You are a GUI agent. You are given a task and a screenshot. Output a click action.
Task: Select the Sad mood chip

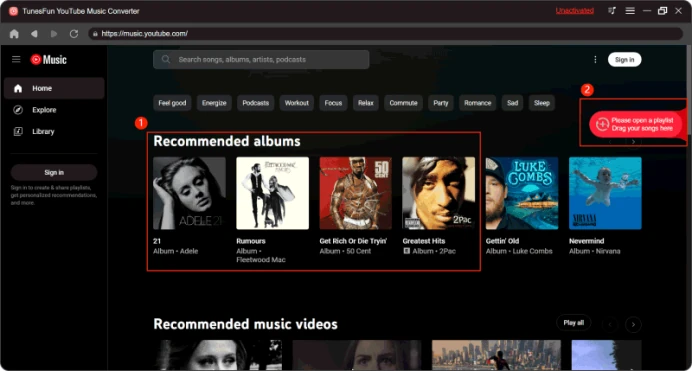point(512,103)
